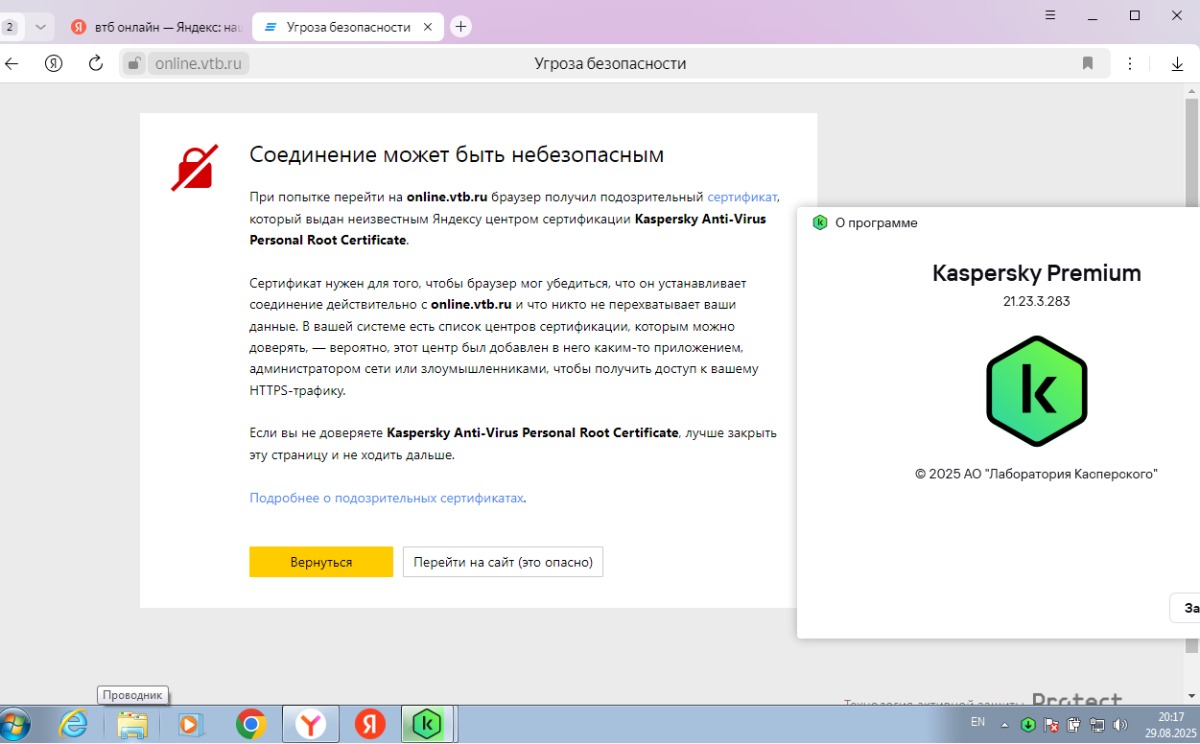Switch to втб онлайн — Яндекс tab
1200x744 pixels.
[156, 27]
